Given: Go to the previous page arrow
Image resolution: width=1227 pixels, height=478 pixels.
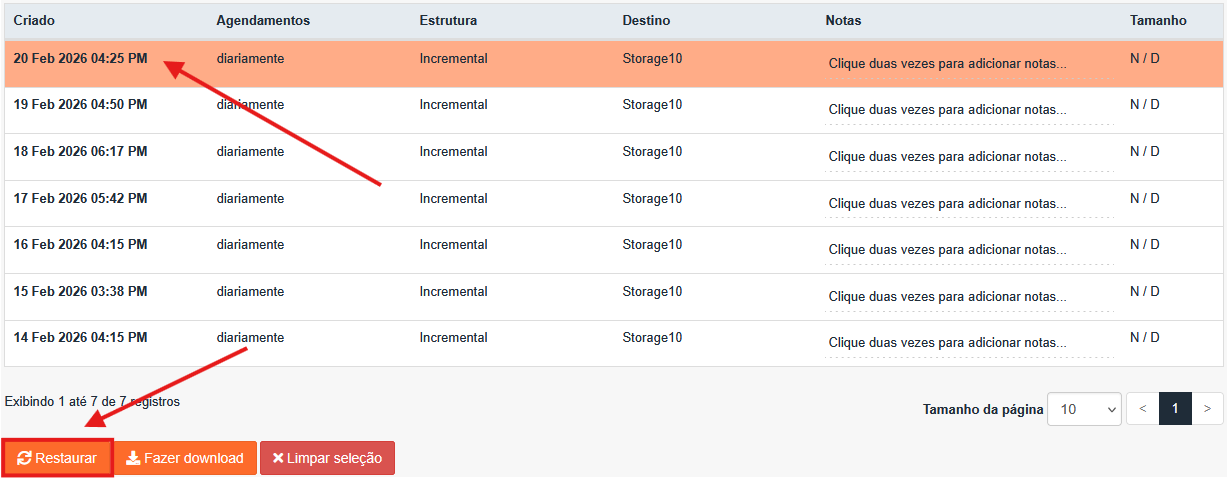Looking at the screenshot, I should (1142, 408).
